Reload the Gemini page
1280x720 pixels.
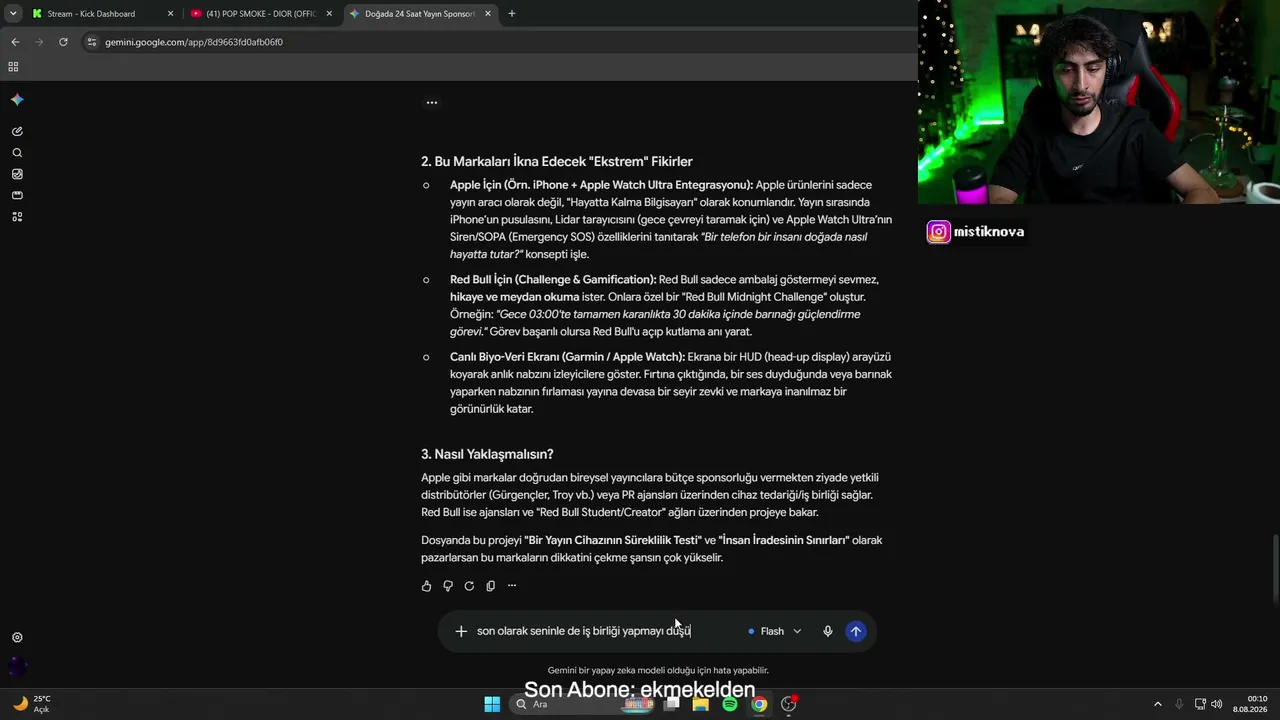pos(63,42)
